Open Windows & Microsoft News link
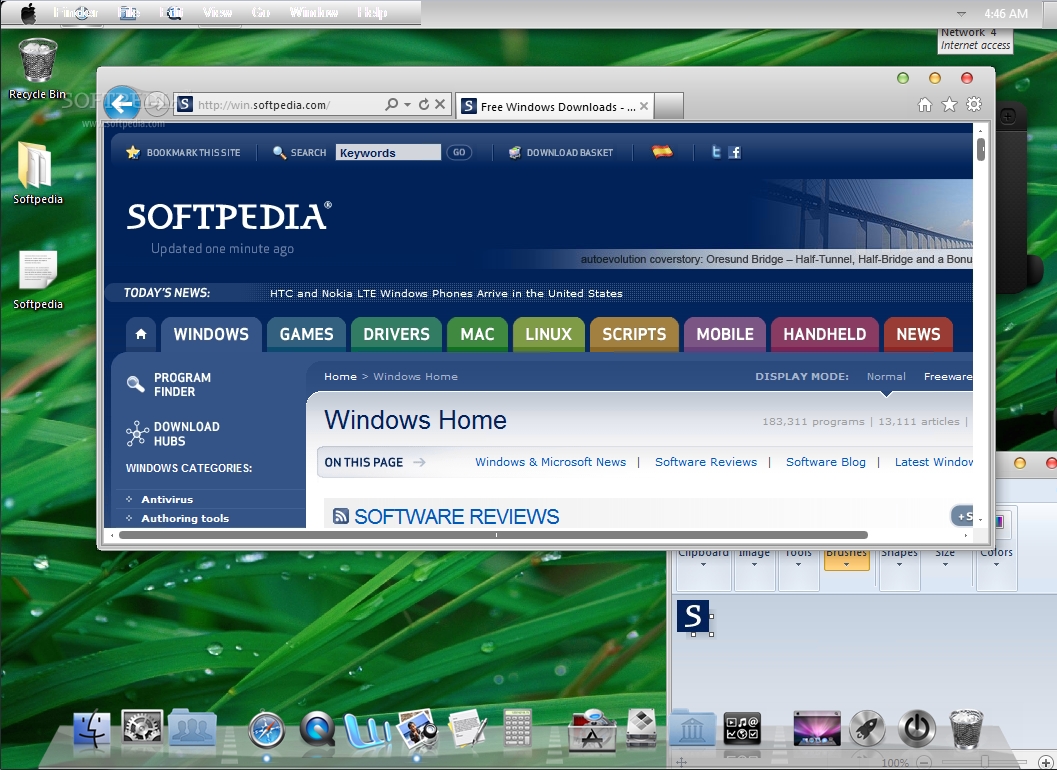 click(550, 462)
